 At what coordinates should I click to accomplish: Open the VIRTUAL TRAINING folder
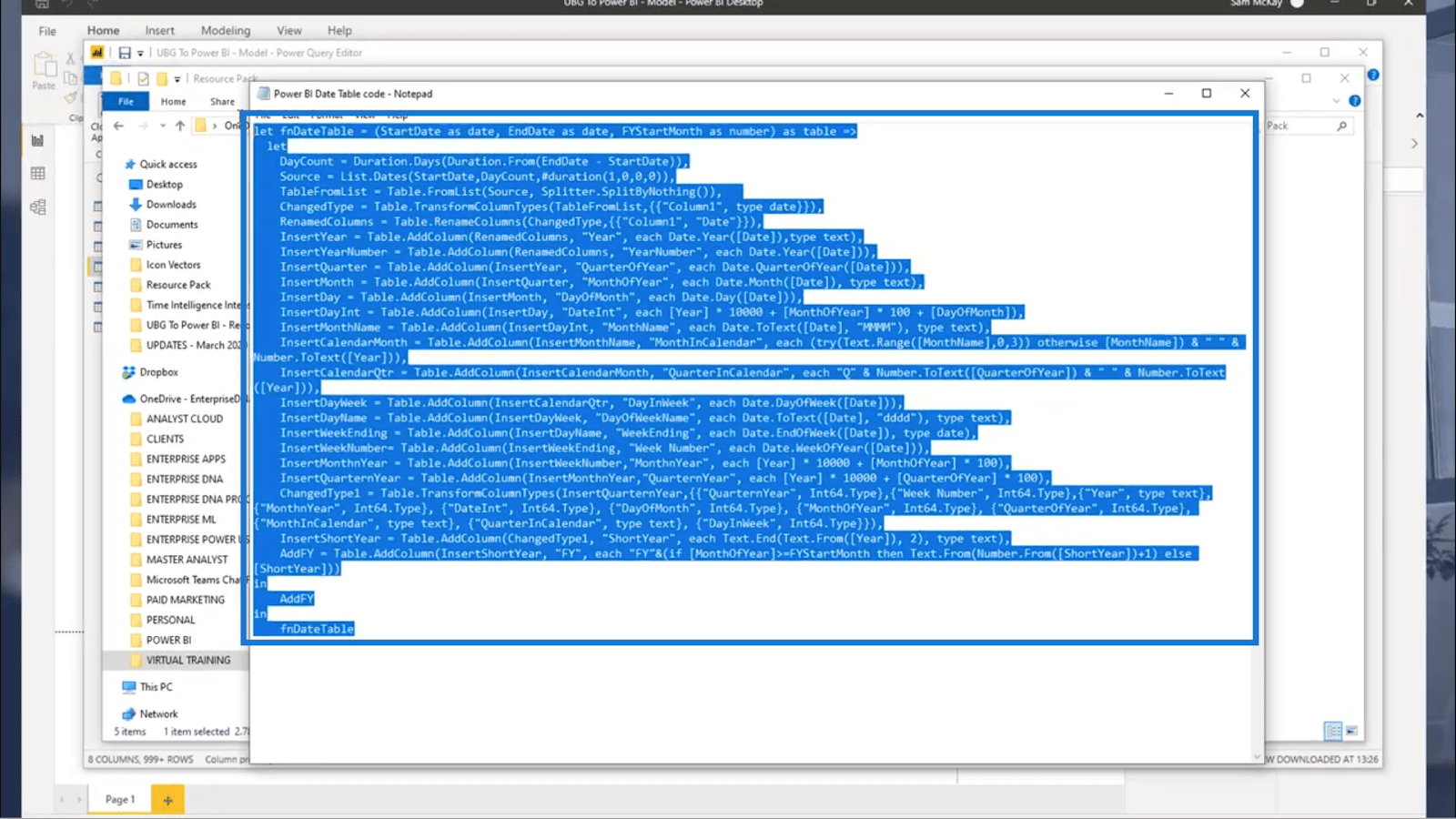point(187,660)
